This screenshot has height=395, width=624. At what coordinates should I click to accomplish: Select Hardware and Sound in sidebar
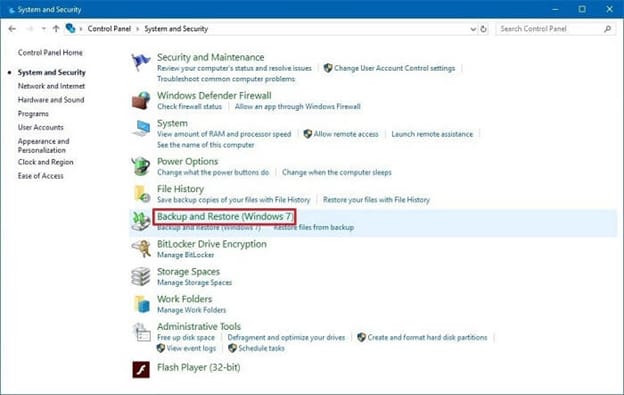(51, 99)
